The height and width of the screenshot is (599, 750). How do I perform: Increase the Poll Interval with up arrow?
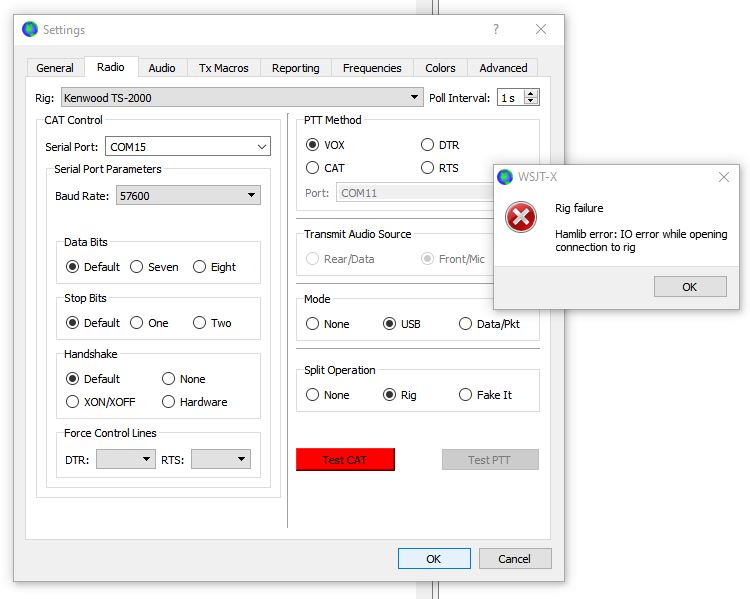point(531,93)
